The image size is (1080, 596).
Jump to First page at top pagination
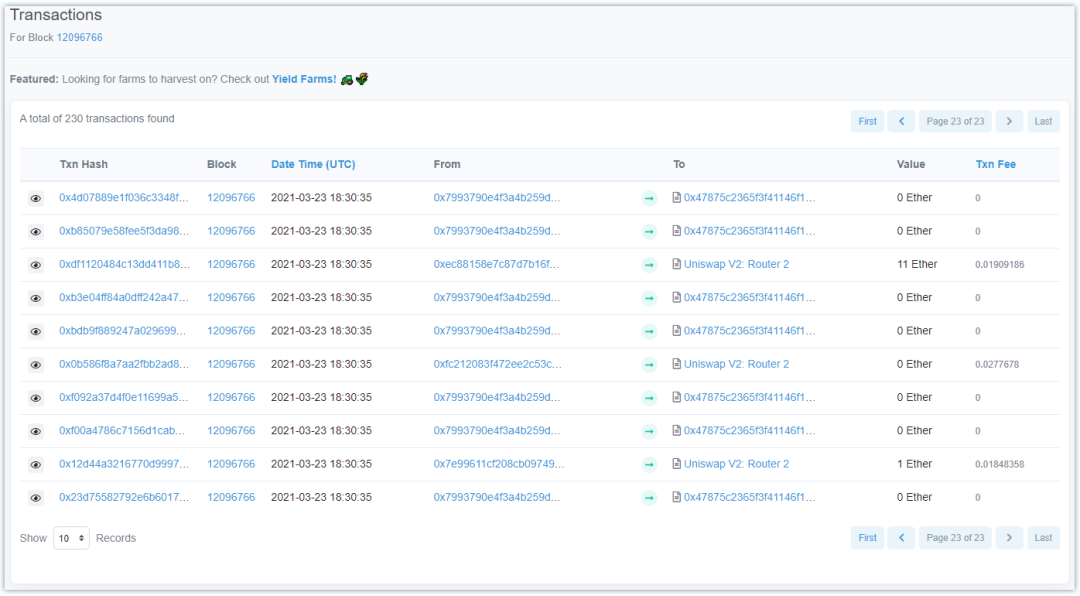tap(867, 121)
